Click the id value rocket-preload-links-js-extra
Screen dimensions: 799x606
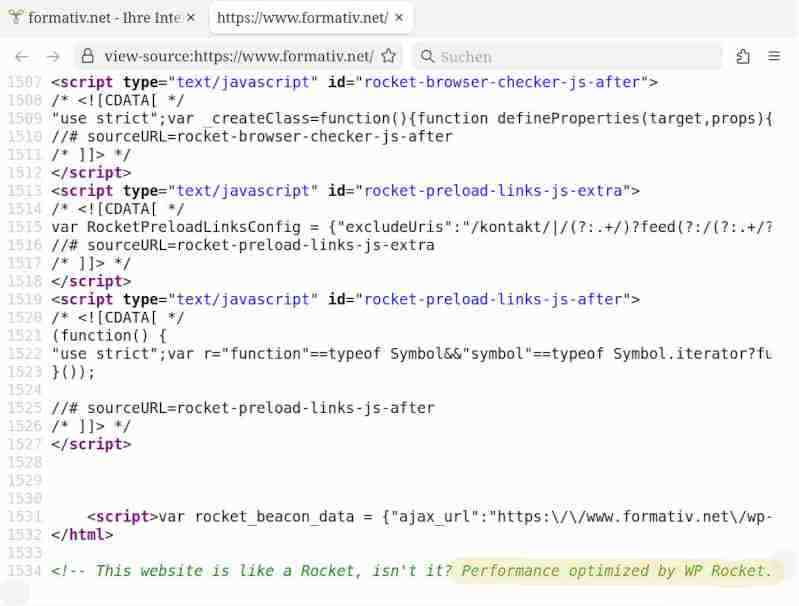(x=493, y=191)
